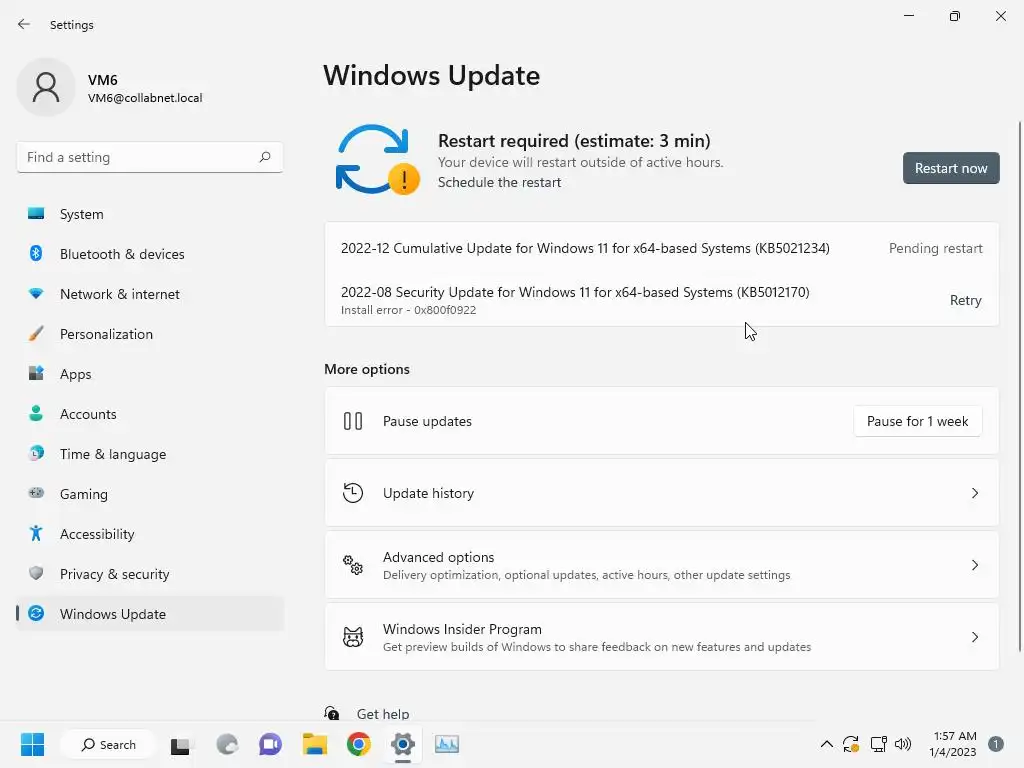Image resolution: width=1024 pixels, height=768 pixels.
Task: Click the Accessibility figure icon
Action: 36,534
